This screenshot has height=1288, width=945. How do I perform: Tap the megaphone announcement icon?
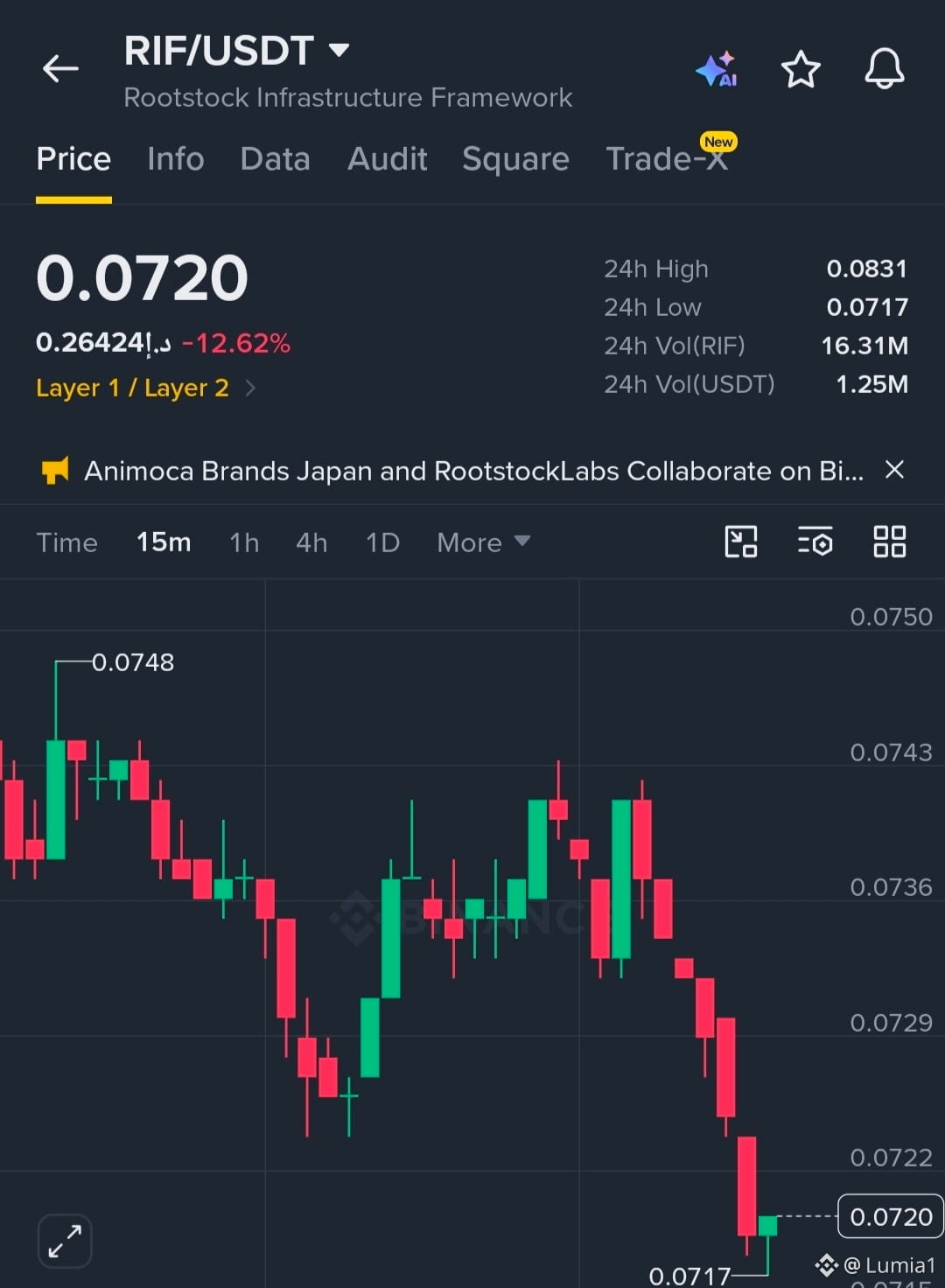pyautogui.click(x=55, y=471)
